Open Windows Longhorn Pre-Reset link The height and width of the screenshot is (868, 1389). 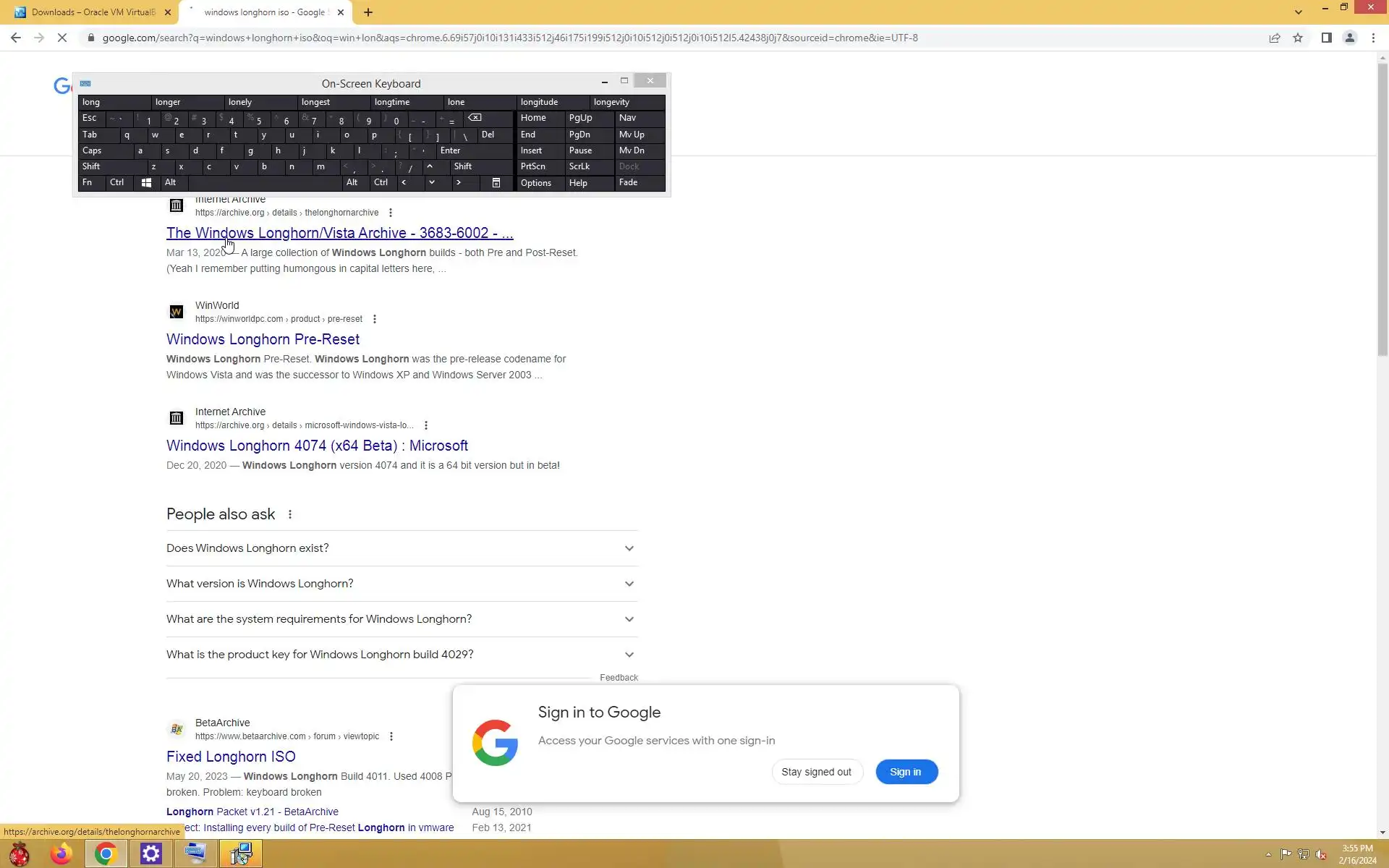263,339
